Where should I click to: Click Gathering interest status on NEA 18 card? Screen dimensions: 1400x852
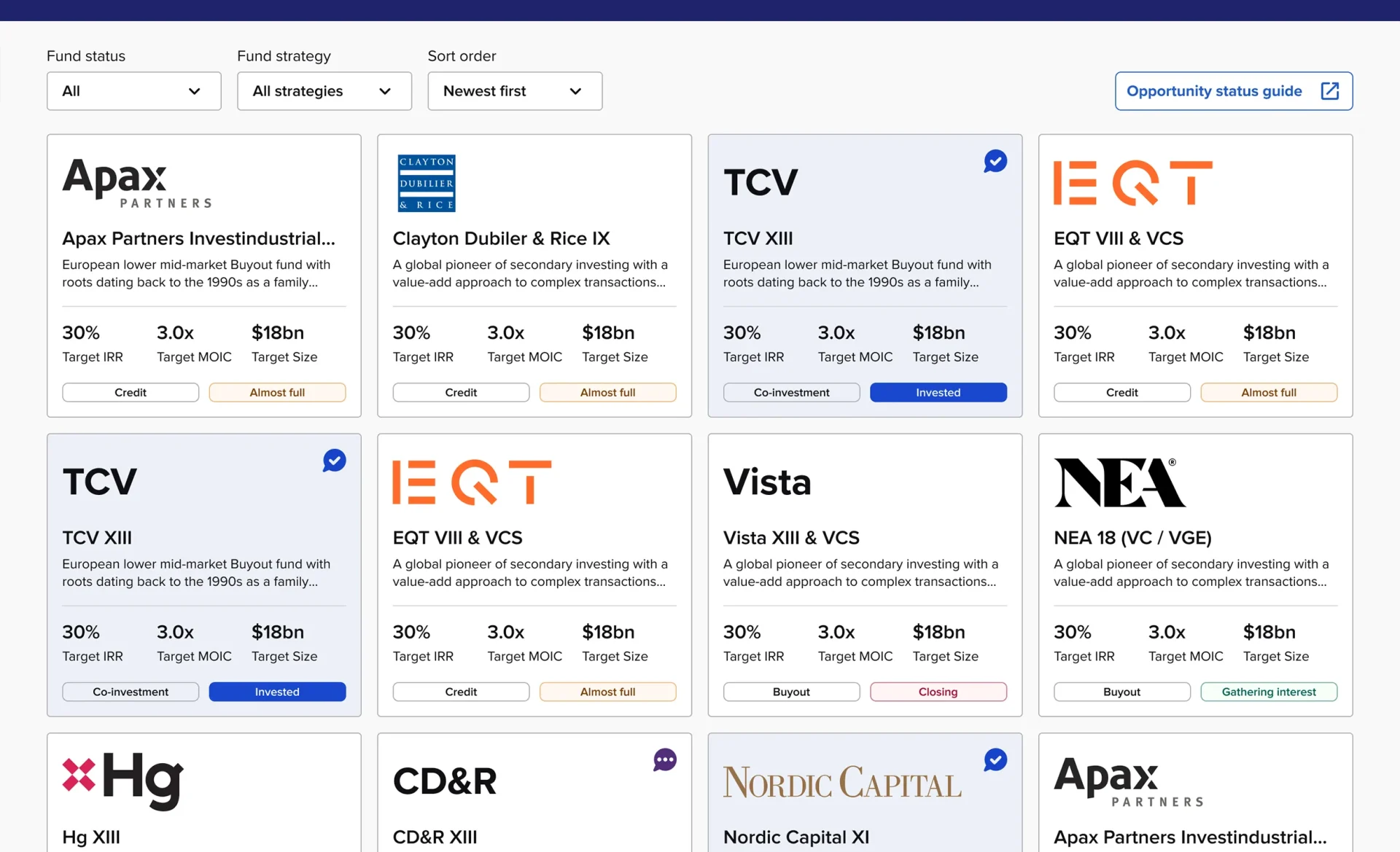coord(1269,692)
